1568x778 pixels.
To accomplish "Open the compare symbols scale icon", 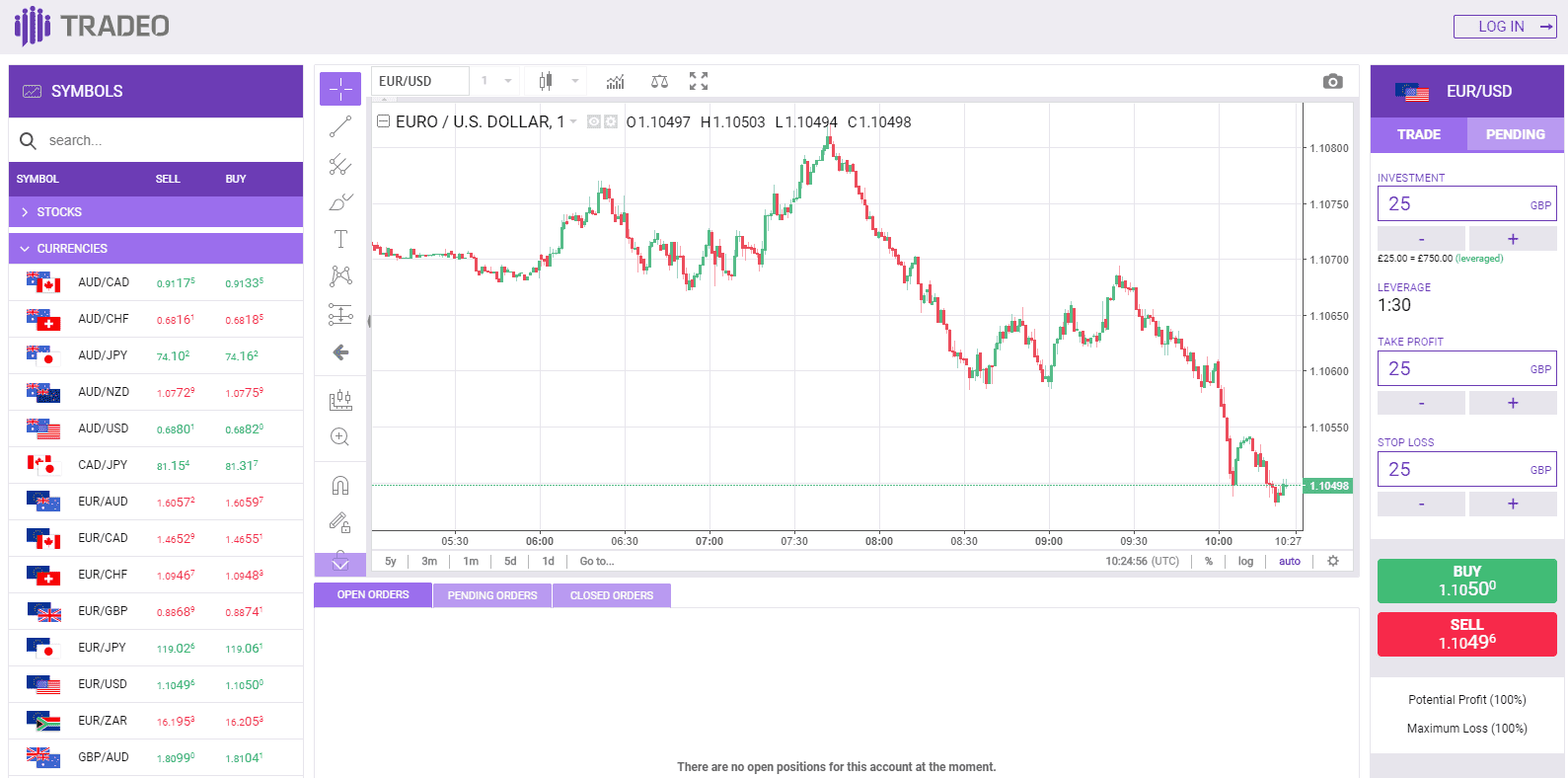I will [659, 81].
